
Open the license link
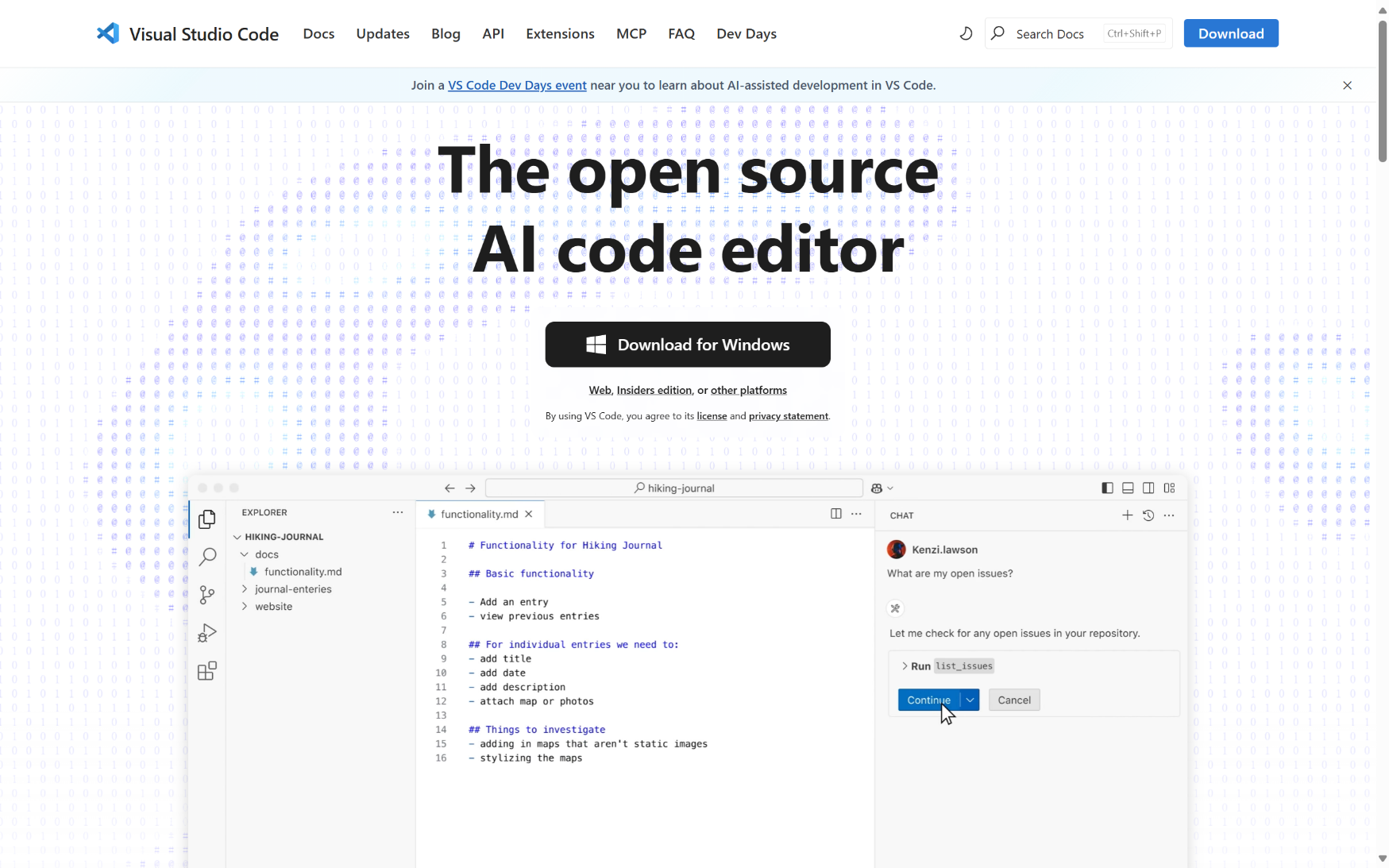point(712,416)
